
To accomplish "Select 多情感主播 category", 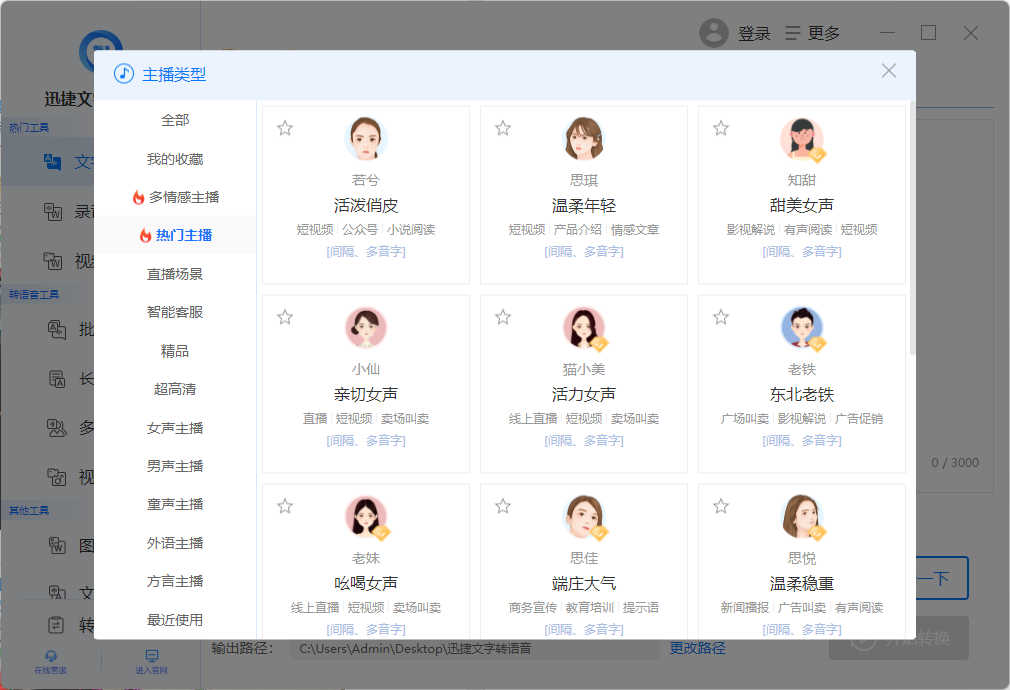I will [x=175, y=197].
